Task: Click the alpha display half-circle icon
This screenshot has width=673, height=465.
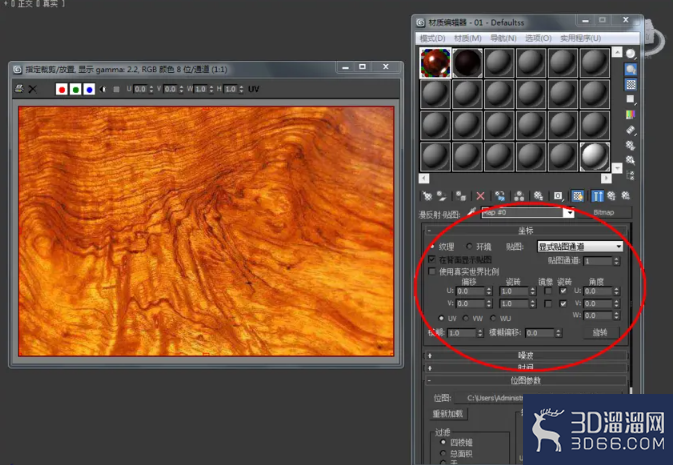Action: (x=103, y=89)
